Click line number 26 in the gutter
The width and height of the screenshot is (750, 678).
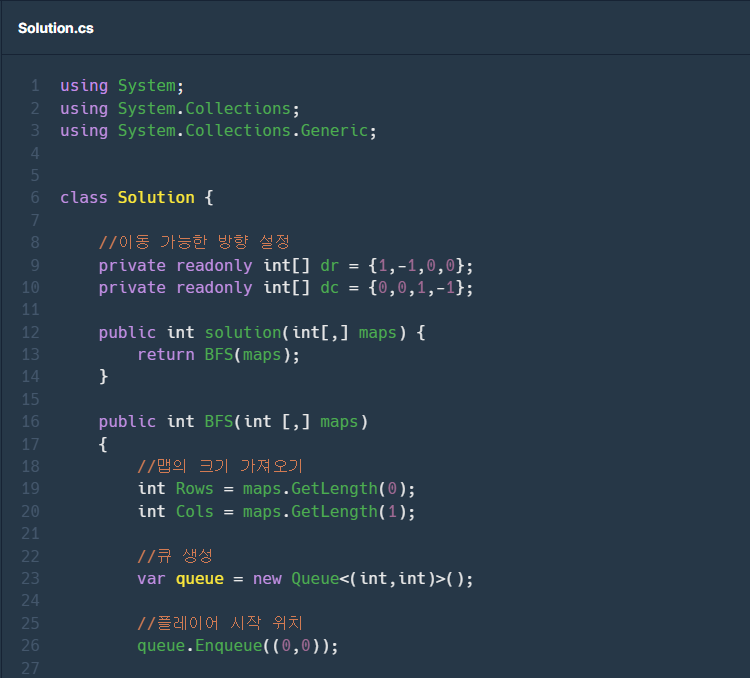[x=31, y=645]
